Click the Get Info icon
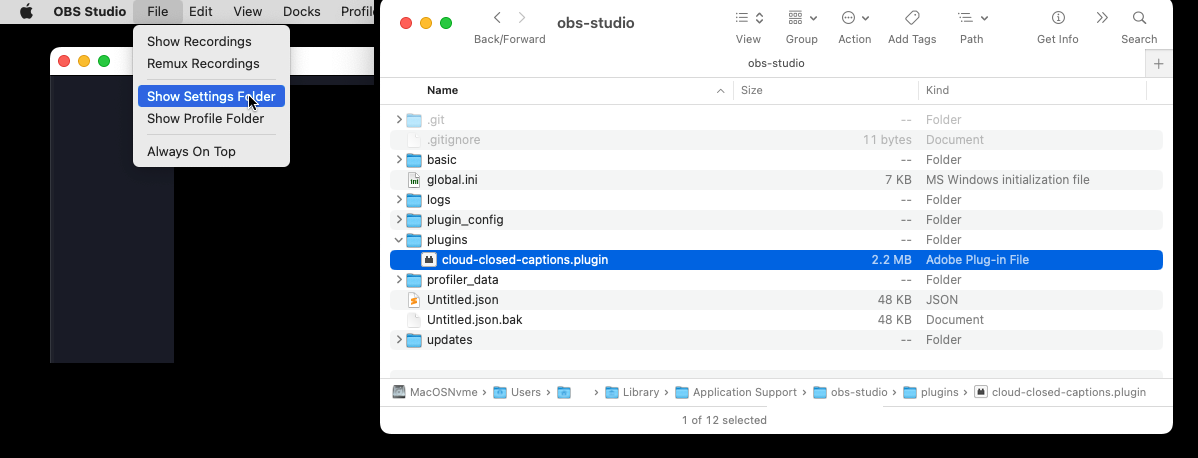Screen dimensions: 1198x458 point(1058,18)
